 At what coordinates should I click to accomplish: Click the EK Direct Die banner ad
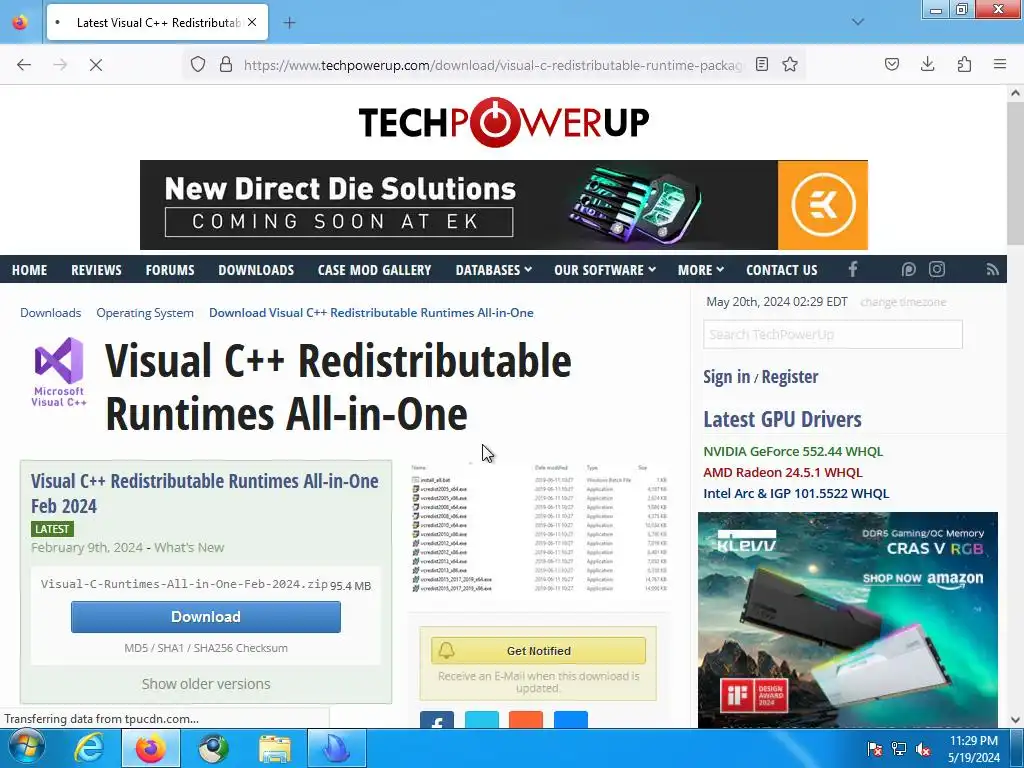coord(504,205)
